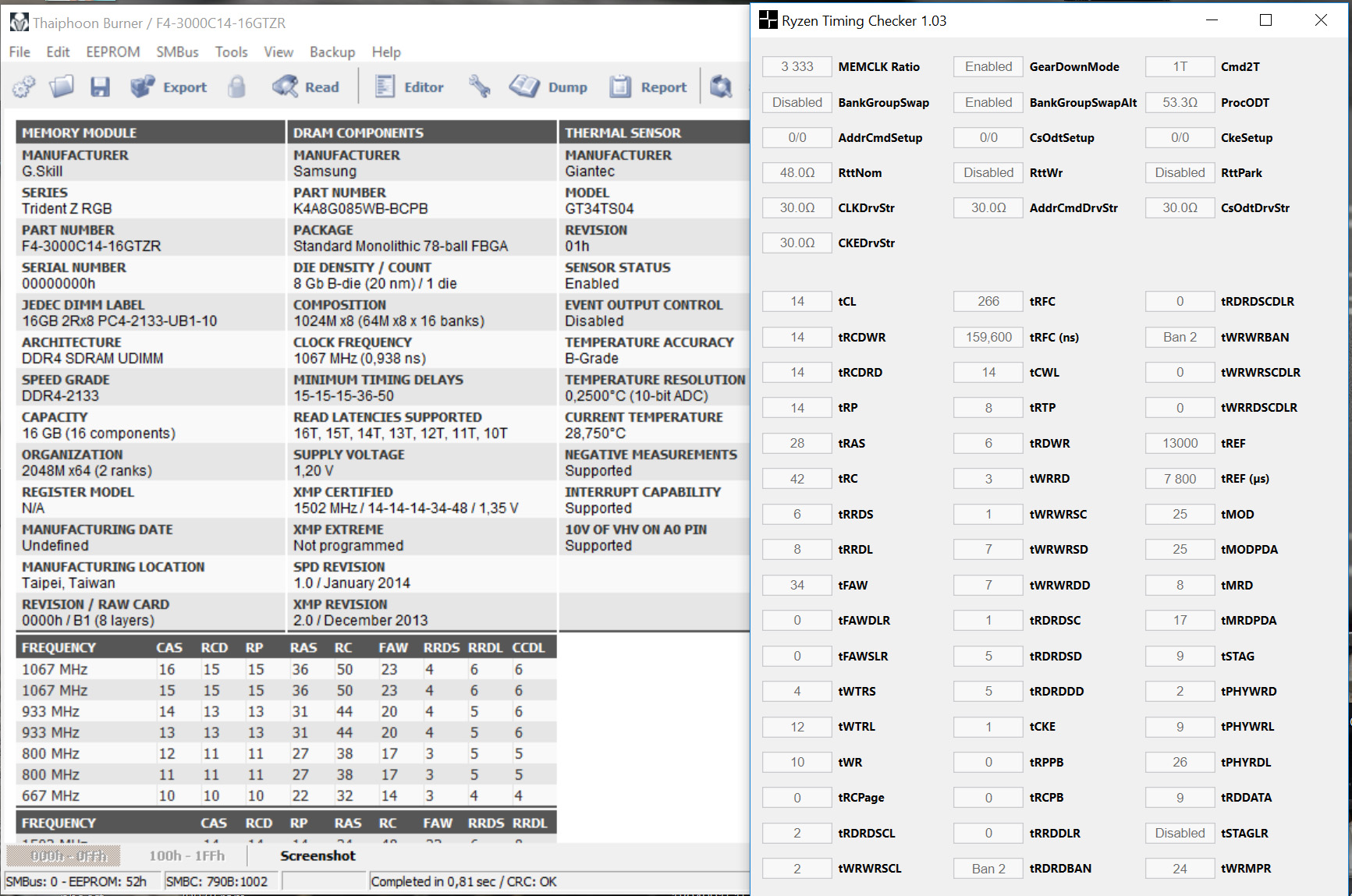This screenshot has width=1352, height=896.
Task: Click the tRFC (ns) value 159,600
Action: pyautogui.click(x=988, y=338)
